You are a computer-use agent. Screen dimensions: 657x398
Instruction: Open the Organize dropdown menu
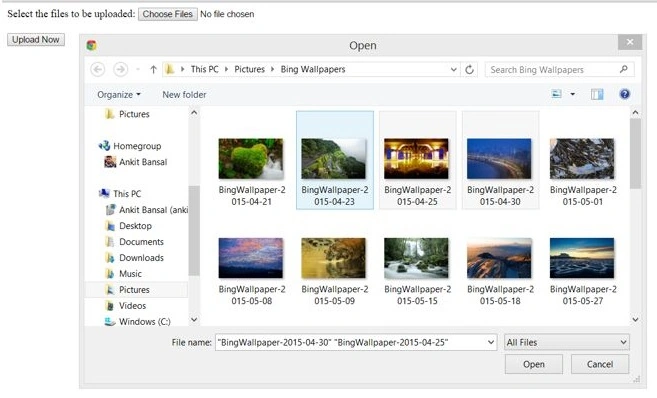click(x=119, y=95)
